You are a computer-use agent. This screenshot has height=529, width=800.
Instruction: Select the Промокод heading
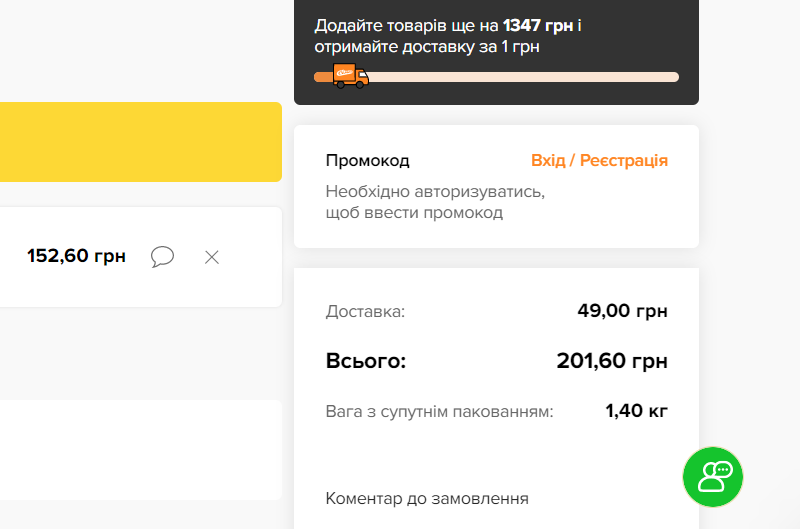pyautogui.click(x=368, y=161)
